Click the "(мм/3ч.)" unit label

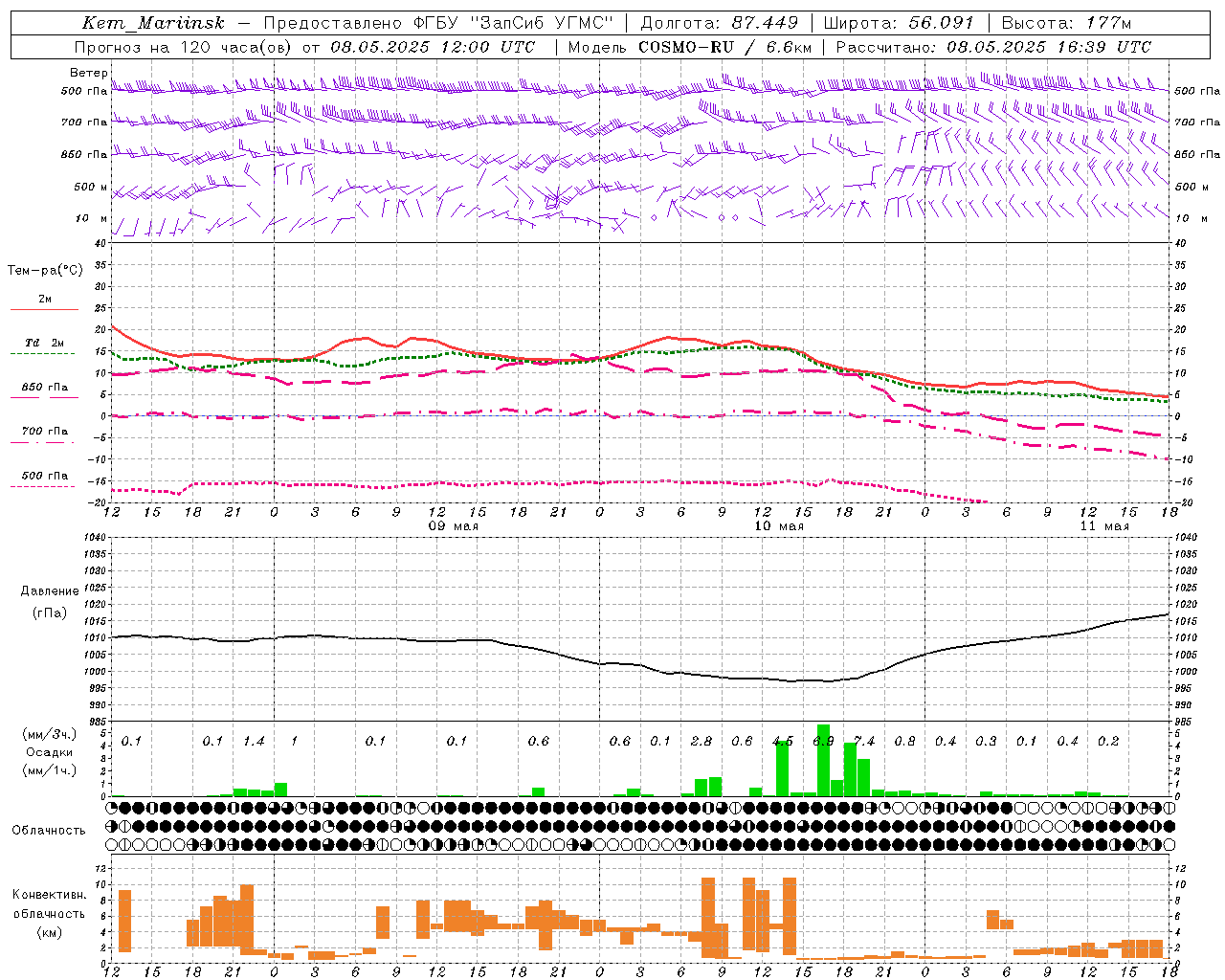49,735
